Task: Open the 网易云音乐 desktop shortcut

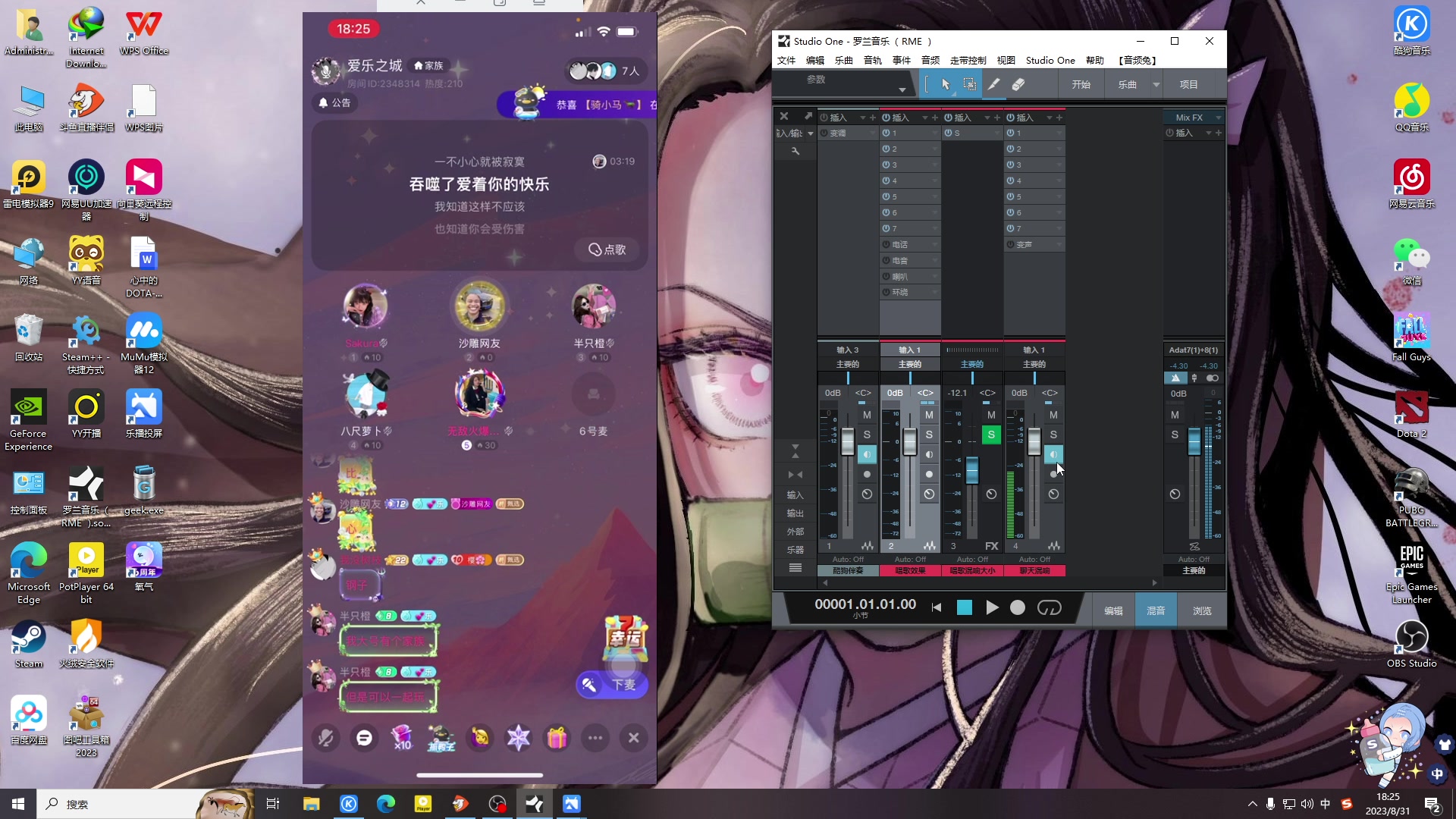Action: pyautogui.click(x=1411, y=184)
